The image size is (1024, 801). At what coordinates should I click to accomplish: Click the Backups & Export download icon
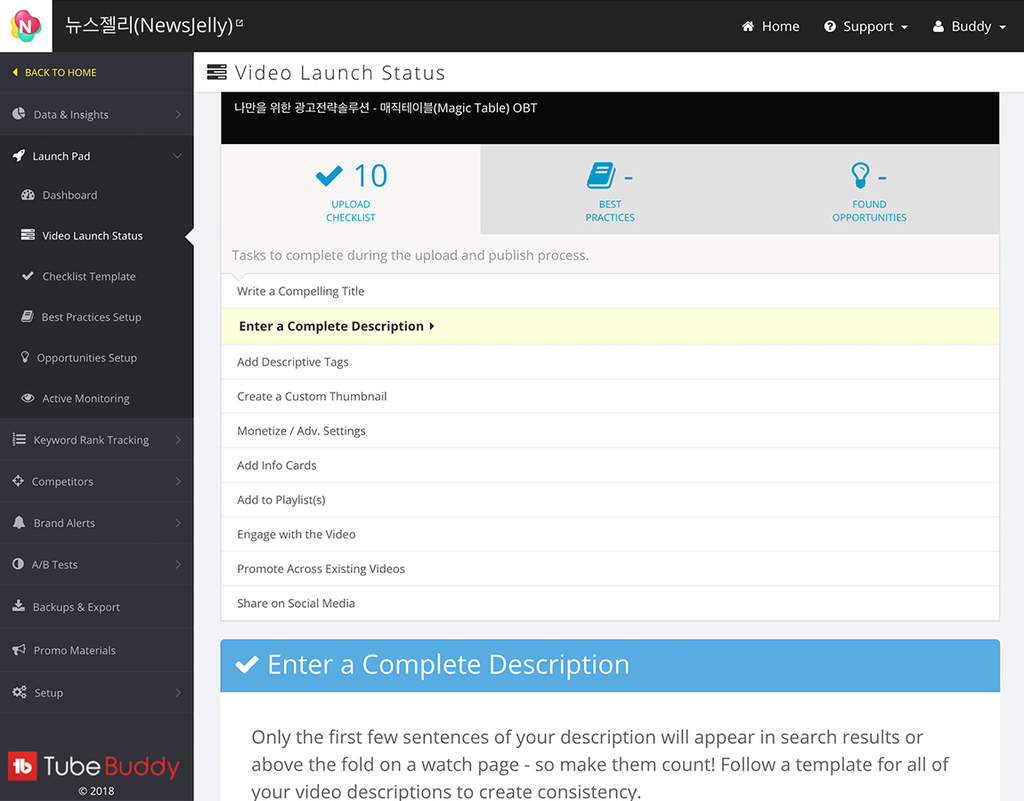[x=18, y=606]
